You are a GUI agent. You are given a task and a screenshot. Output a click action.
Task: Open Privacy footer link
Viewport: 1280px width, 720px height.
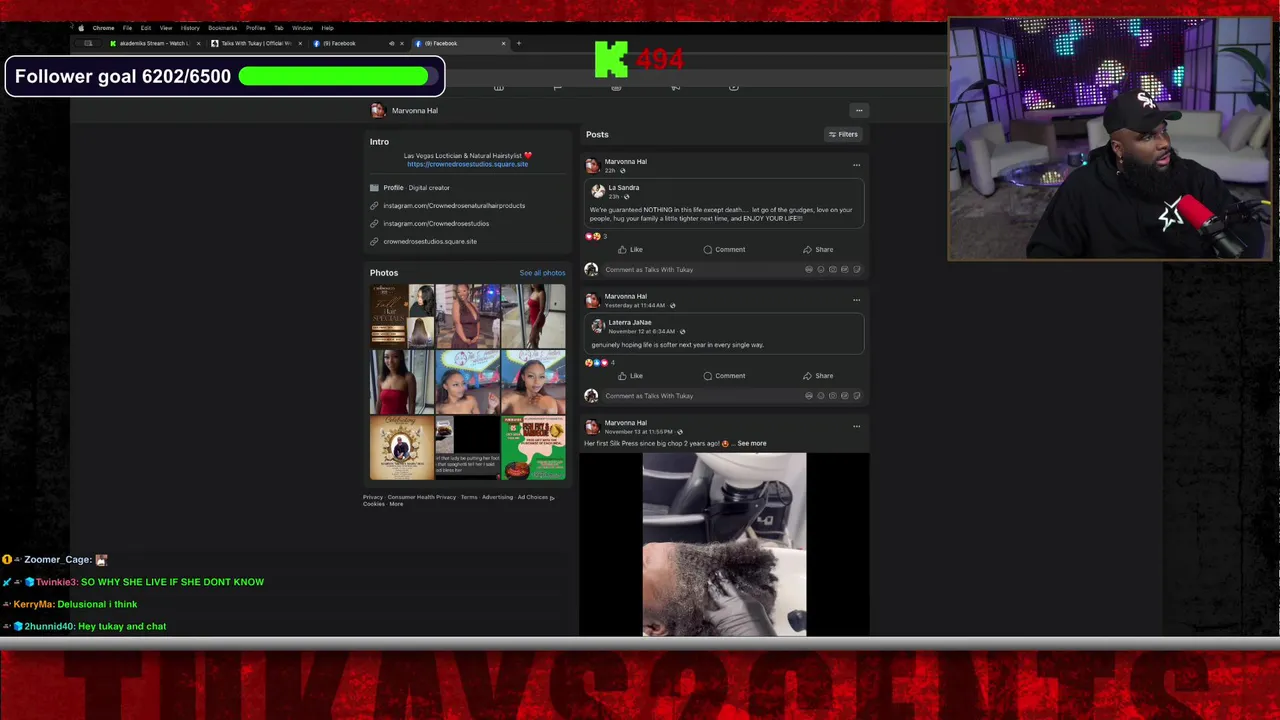coord(373,497)
